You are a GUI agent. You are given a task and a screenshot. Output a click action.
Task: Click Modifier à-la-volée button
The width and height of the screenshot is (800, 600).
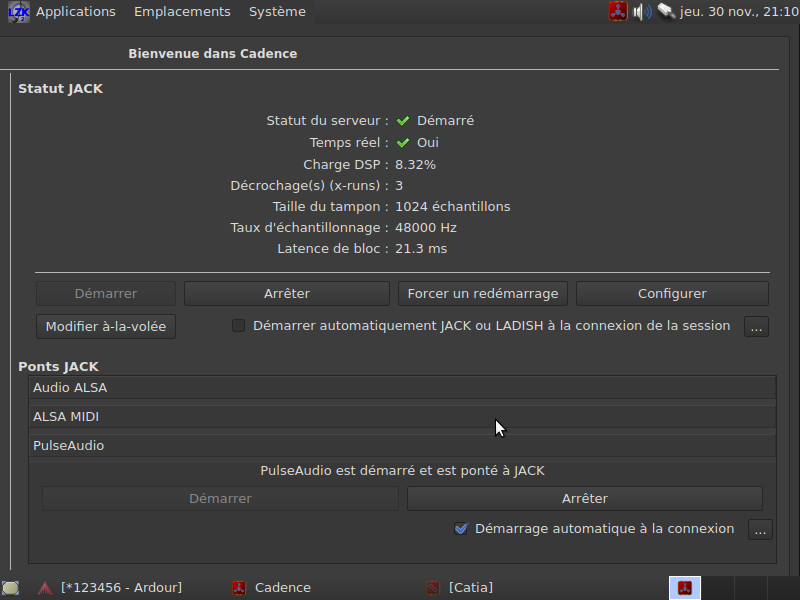(x=106, y=327)
